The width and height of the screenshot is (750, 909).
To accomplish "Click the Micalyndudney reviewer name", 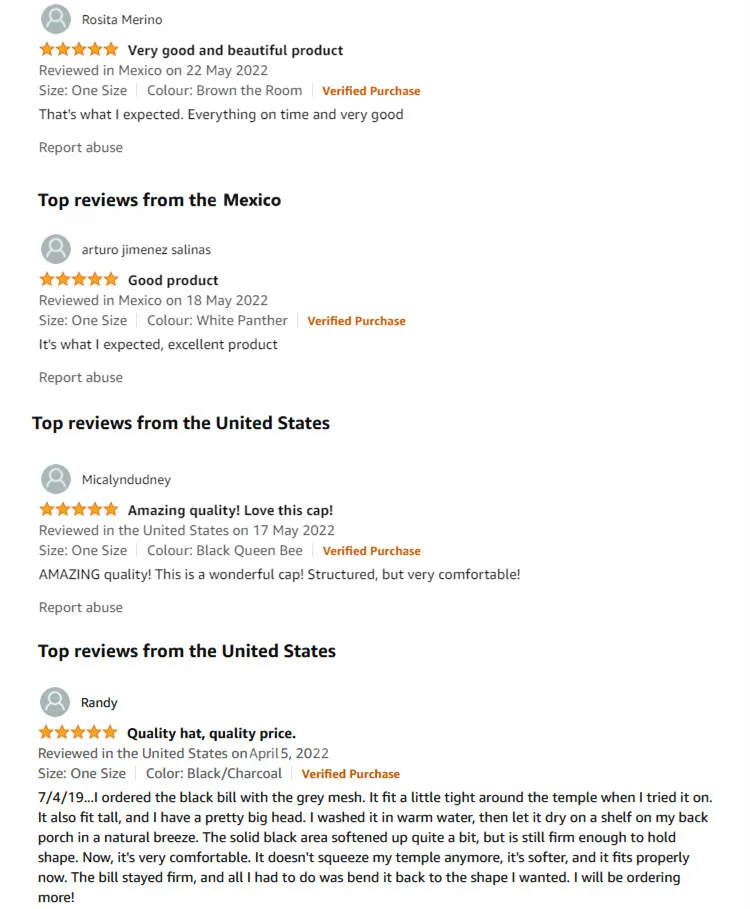I will coord(126,479).
